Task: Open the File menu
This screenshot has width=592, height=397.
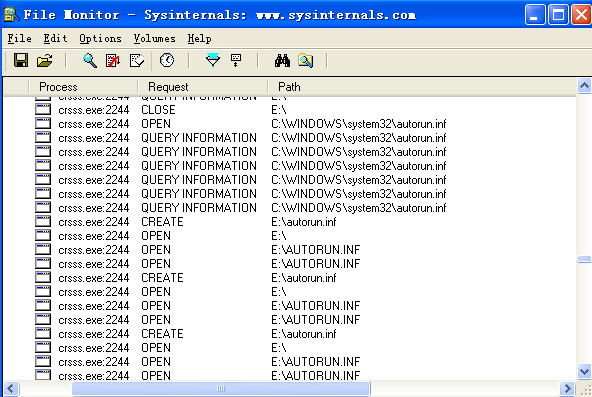Action: [20, 38]
